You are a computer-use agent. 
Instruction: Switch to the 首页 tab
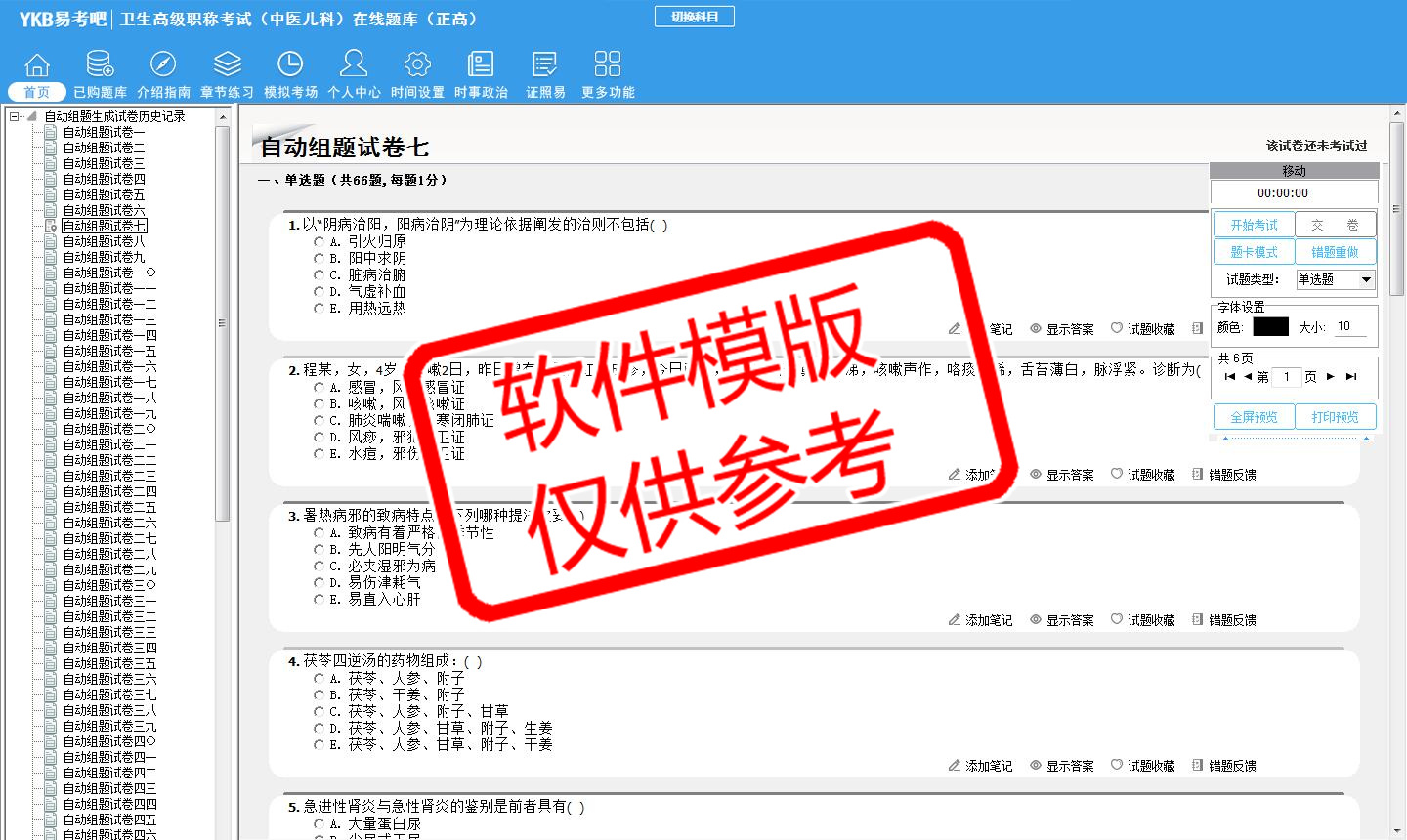[37, 92]
